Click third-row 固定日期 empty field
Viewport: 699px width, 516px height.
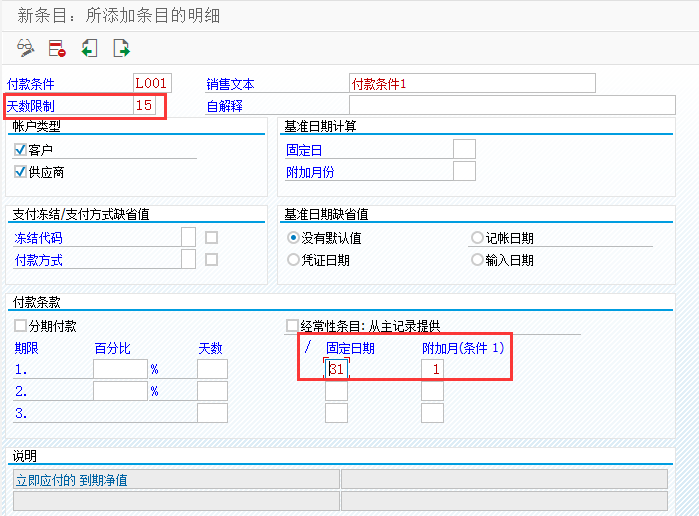336,413
